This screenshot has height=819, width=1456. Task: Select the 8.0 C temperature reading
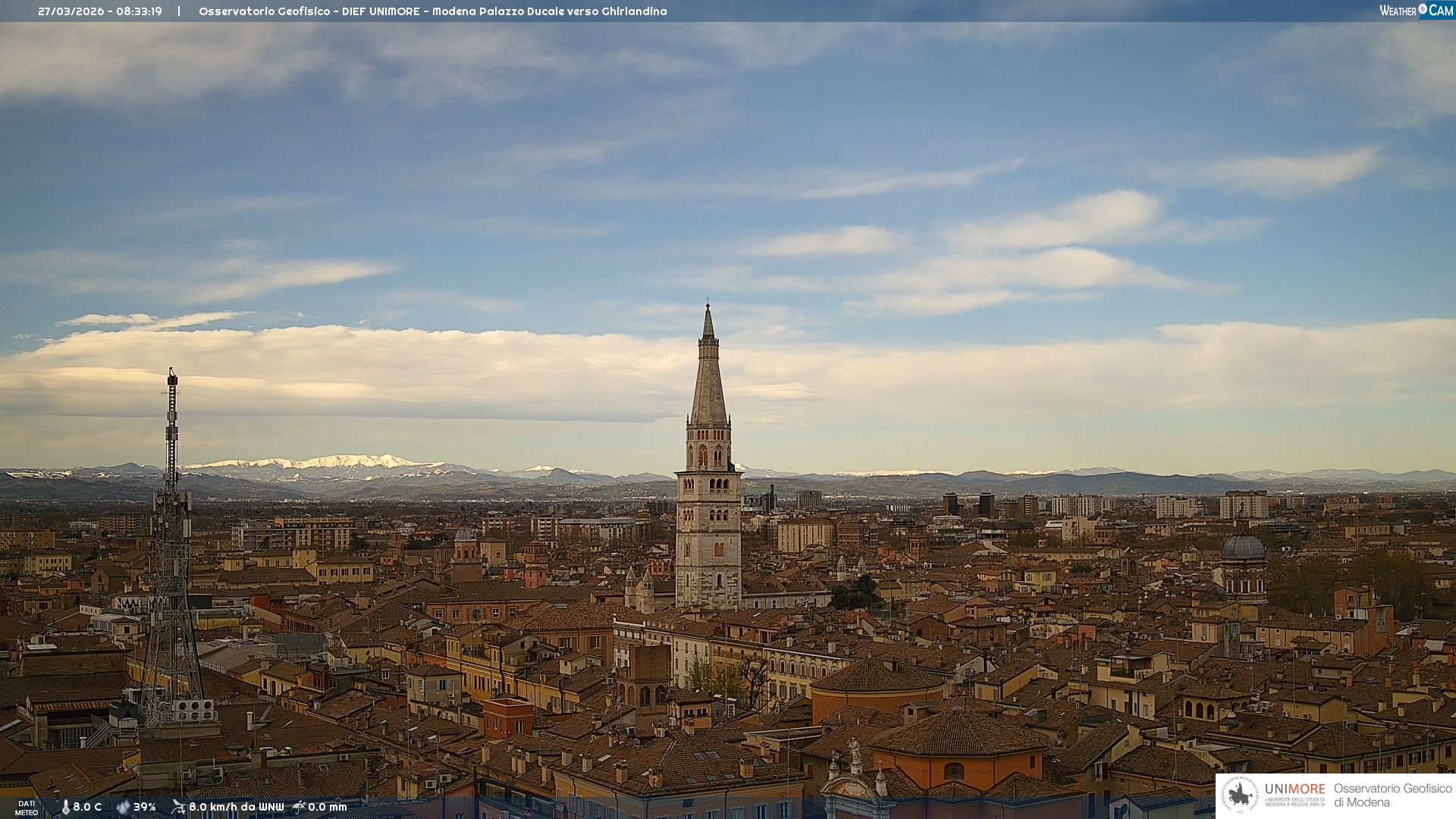click(x=87, y=807)
